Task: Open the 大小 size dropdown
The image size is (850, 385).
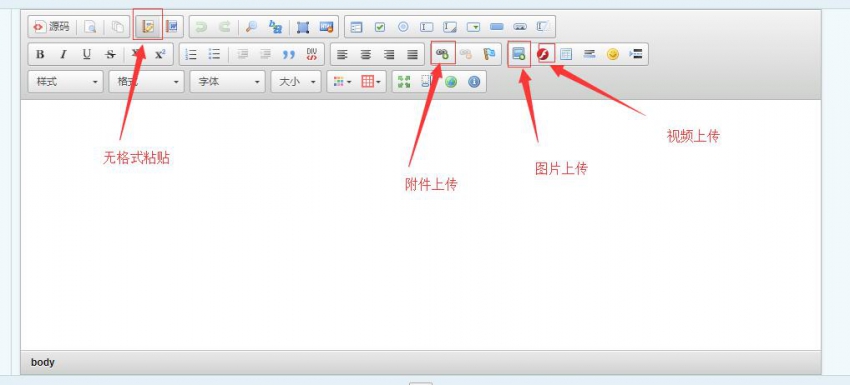Action: (x=296, y=82)
